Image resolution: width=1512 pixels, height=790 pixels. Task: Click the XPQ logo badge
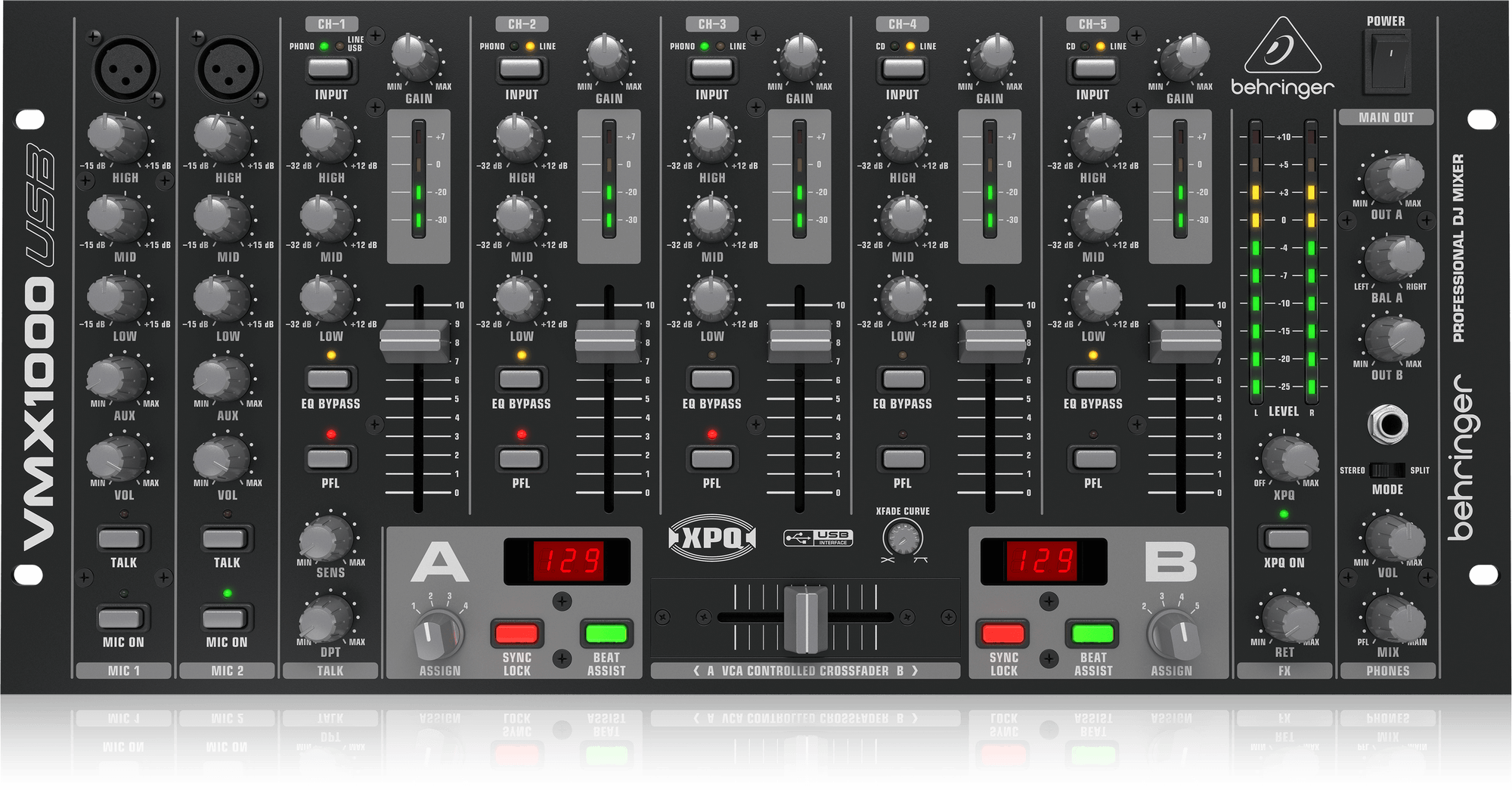click(x=712, y=538)
